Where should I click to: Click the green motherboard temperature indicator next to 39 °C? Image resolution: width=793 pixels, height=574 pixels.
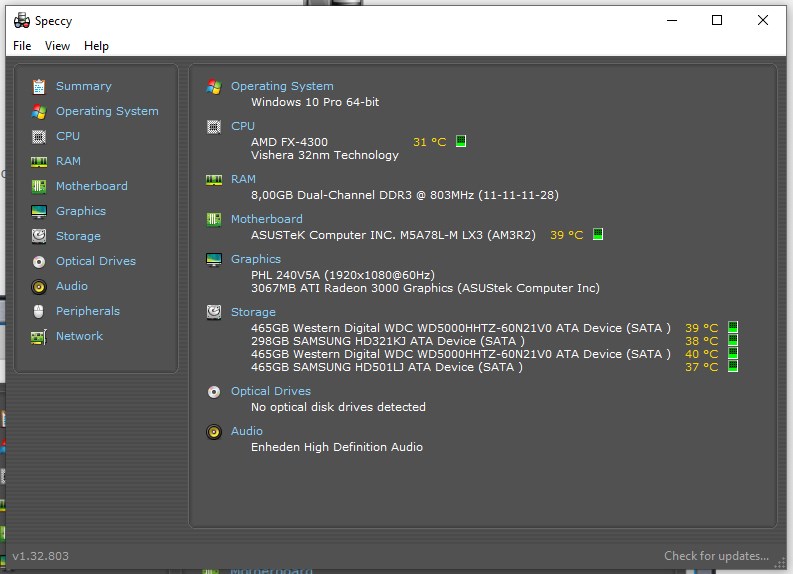point(598,234)
